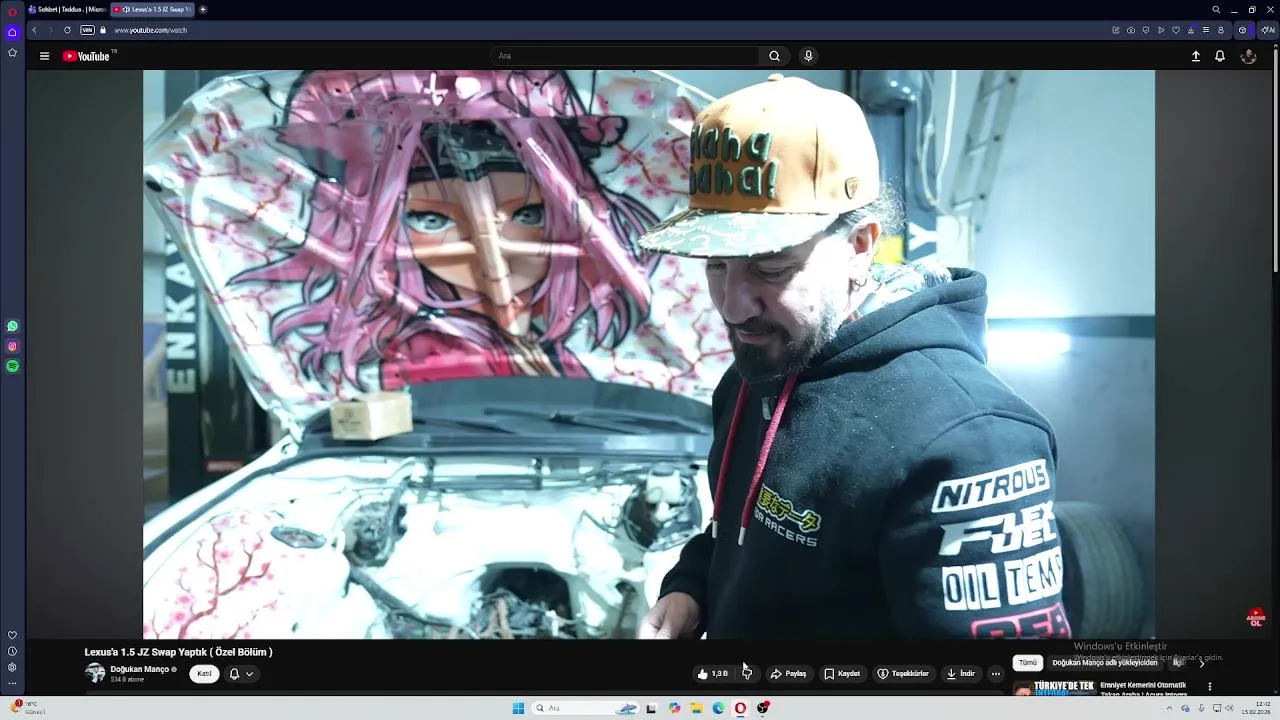Start voice search with microphone icon
The image size is (1280, 720).
coord(808,56)
